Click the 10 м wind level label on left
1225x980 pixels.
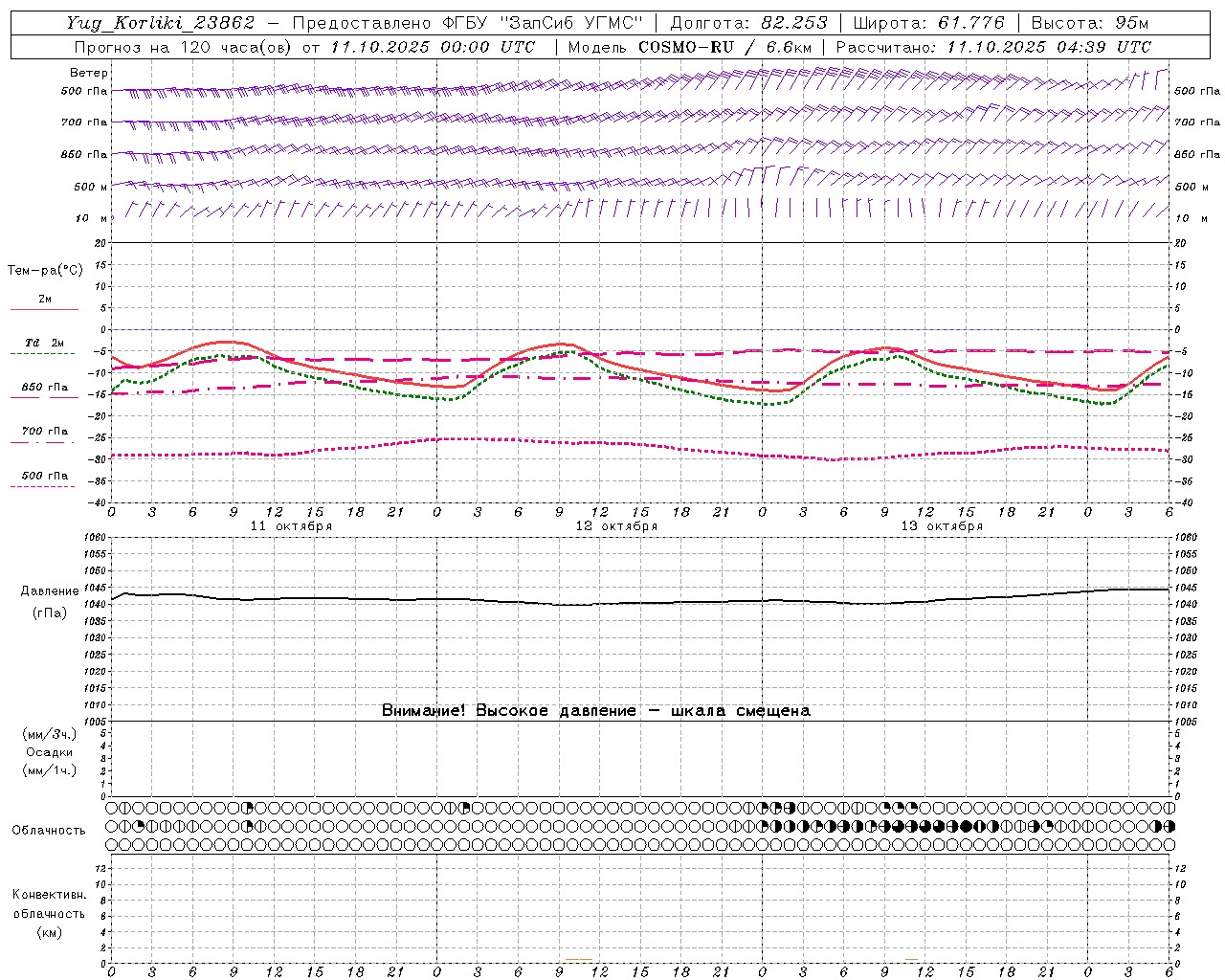91,218
